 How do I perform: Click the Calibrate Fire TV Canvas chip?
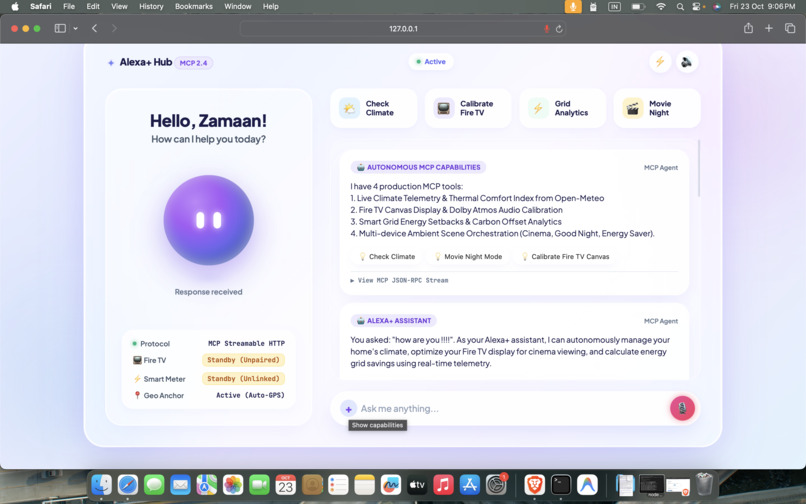tap(565, 256)
